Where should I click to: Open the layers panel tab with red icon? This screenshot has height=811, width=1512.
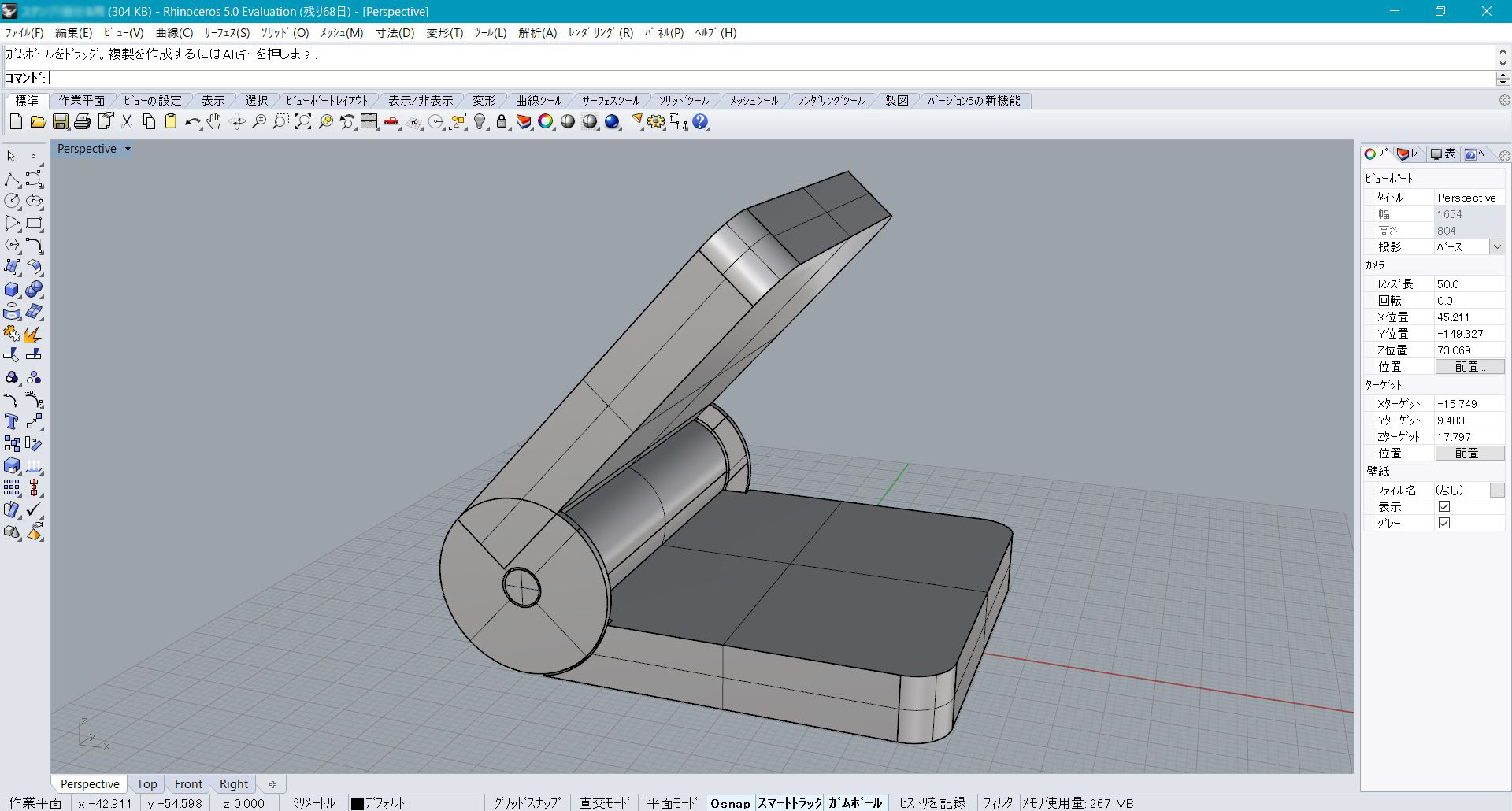[x=1409, y=154]
